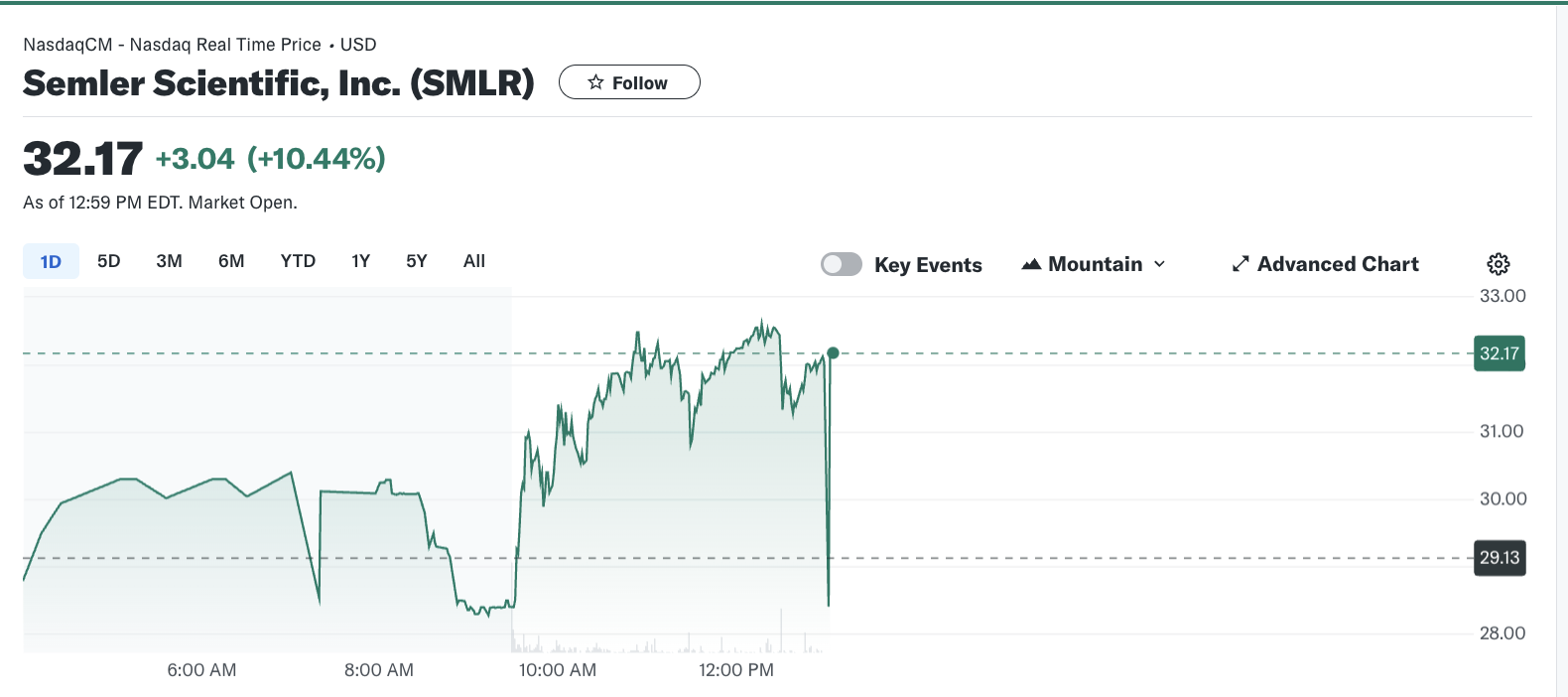The width and height of the screenshot is (1568, 697).
Task: Open the Advanced Chart link
Action: click(1326, 264)
